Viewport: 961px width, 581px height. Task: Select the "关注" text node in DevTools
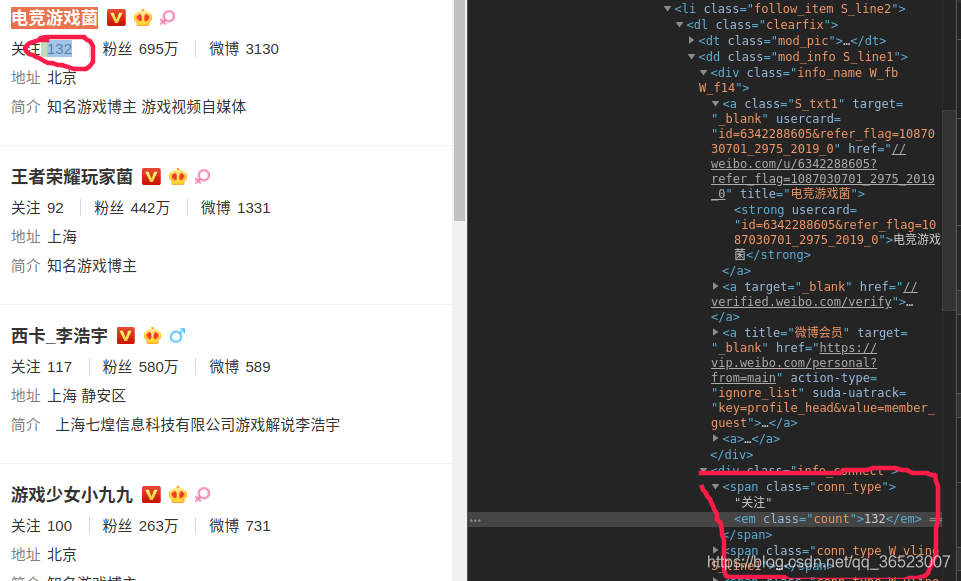click(753, 503)
